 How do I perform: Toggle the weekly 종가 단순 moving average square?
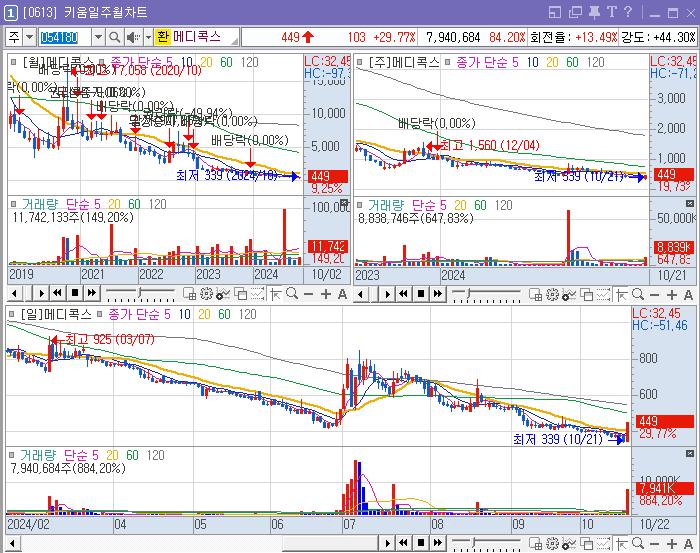tap(447, 62)
